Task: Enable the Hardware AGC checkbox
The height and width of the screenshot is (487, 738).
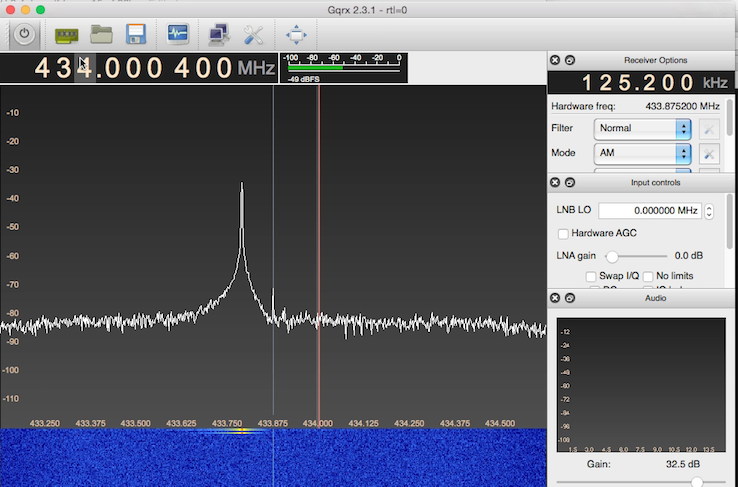Action: tap(563, 234)
